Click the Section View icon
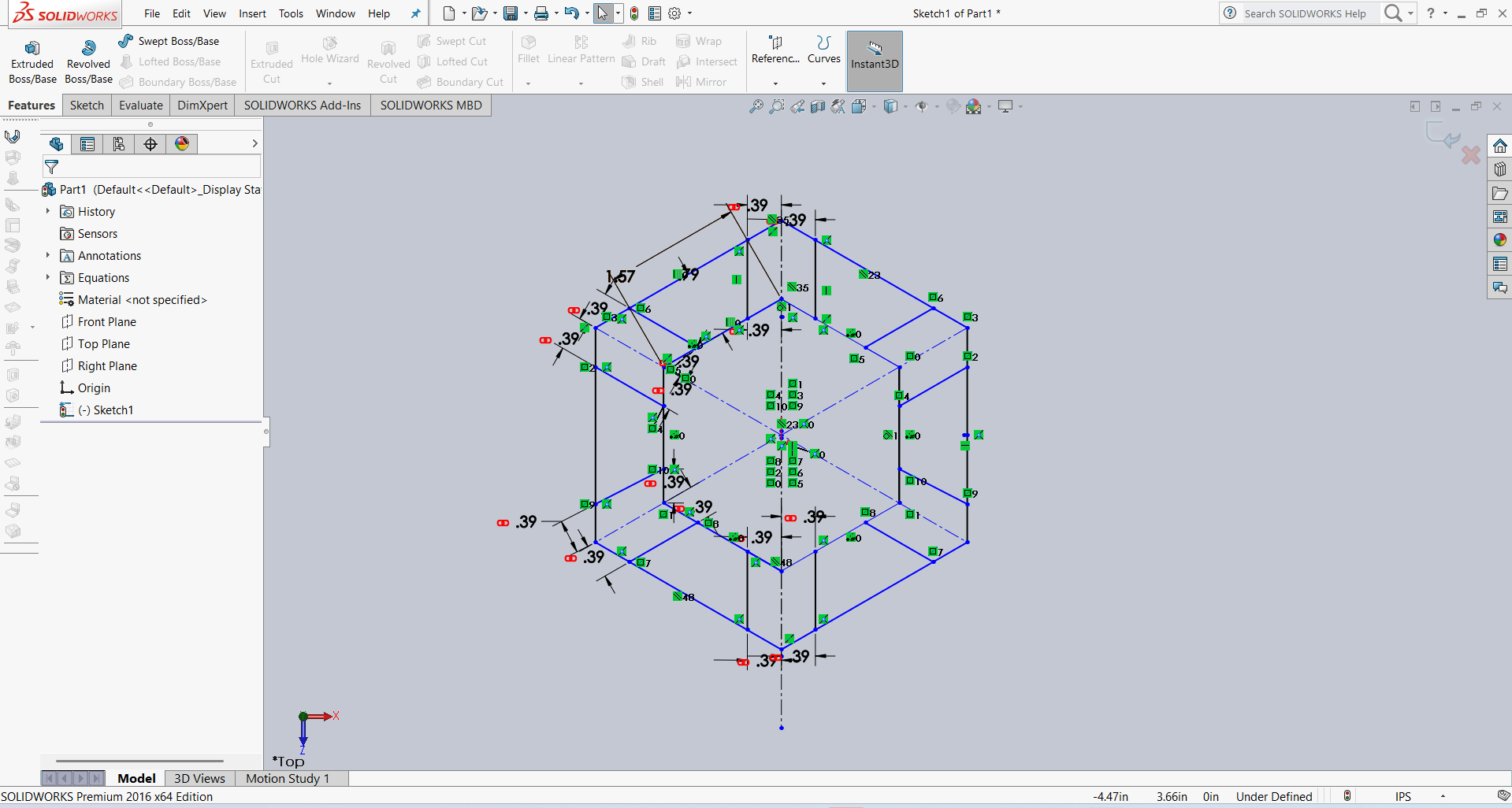1512x808 pixels. (818, 106)
